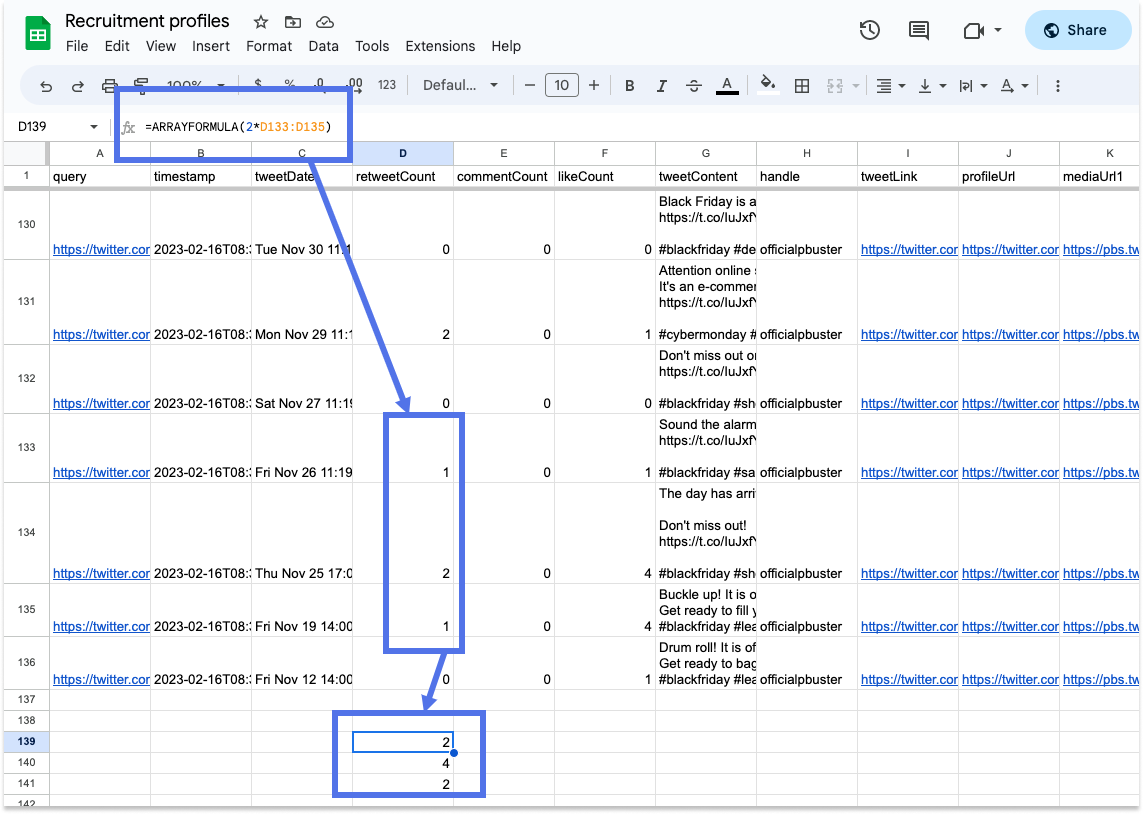
Task: Select column G header
Action: click(706, 153)
